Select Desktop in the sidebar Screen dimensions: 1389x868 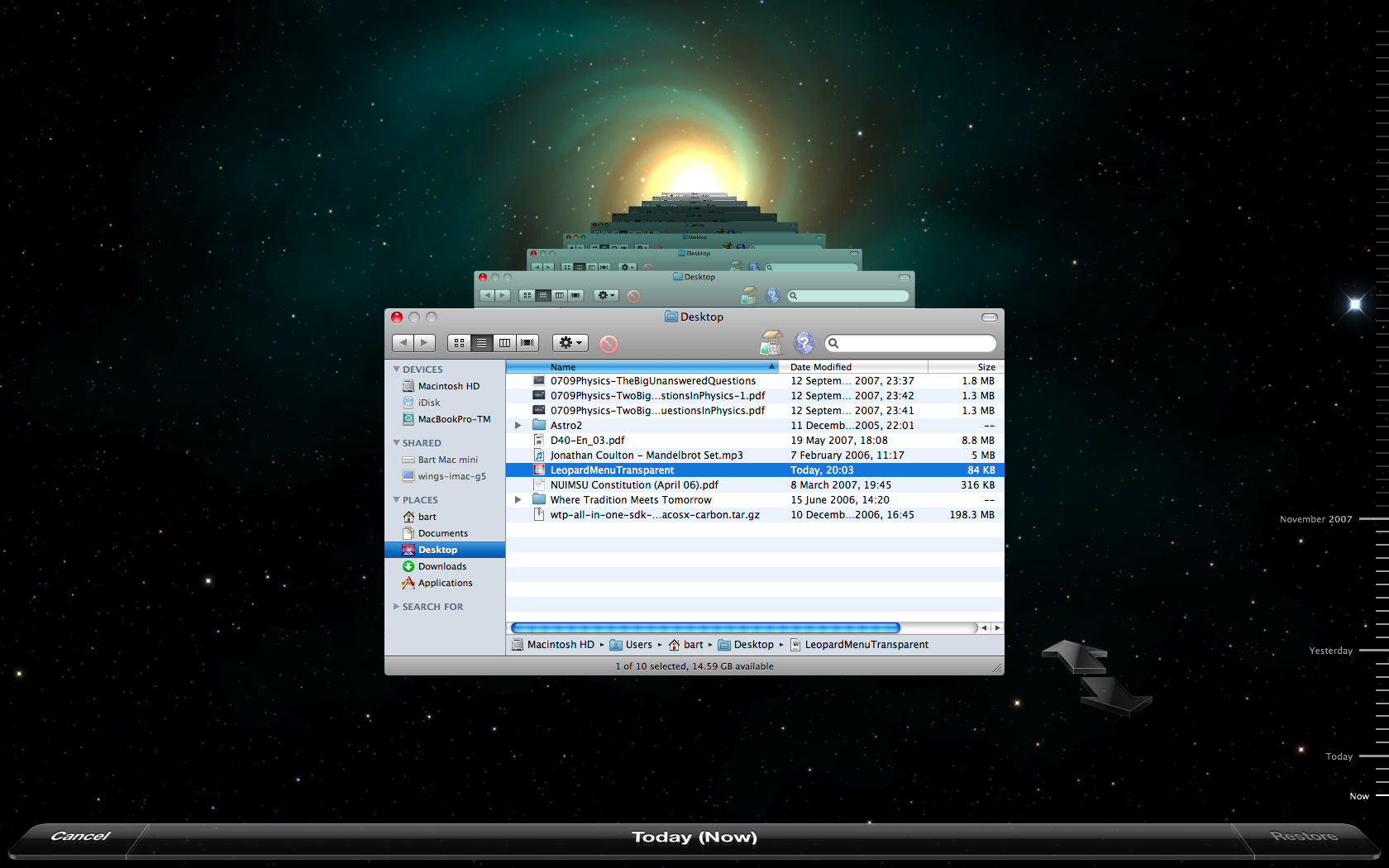click(x=445, y=550)
